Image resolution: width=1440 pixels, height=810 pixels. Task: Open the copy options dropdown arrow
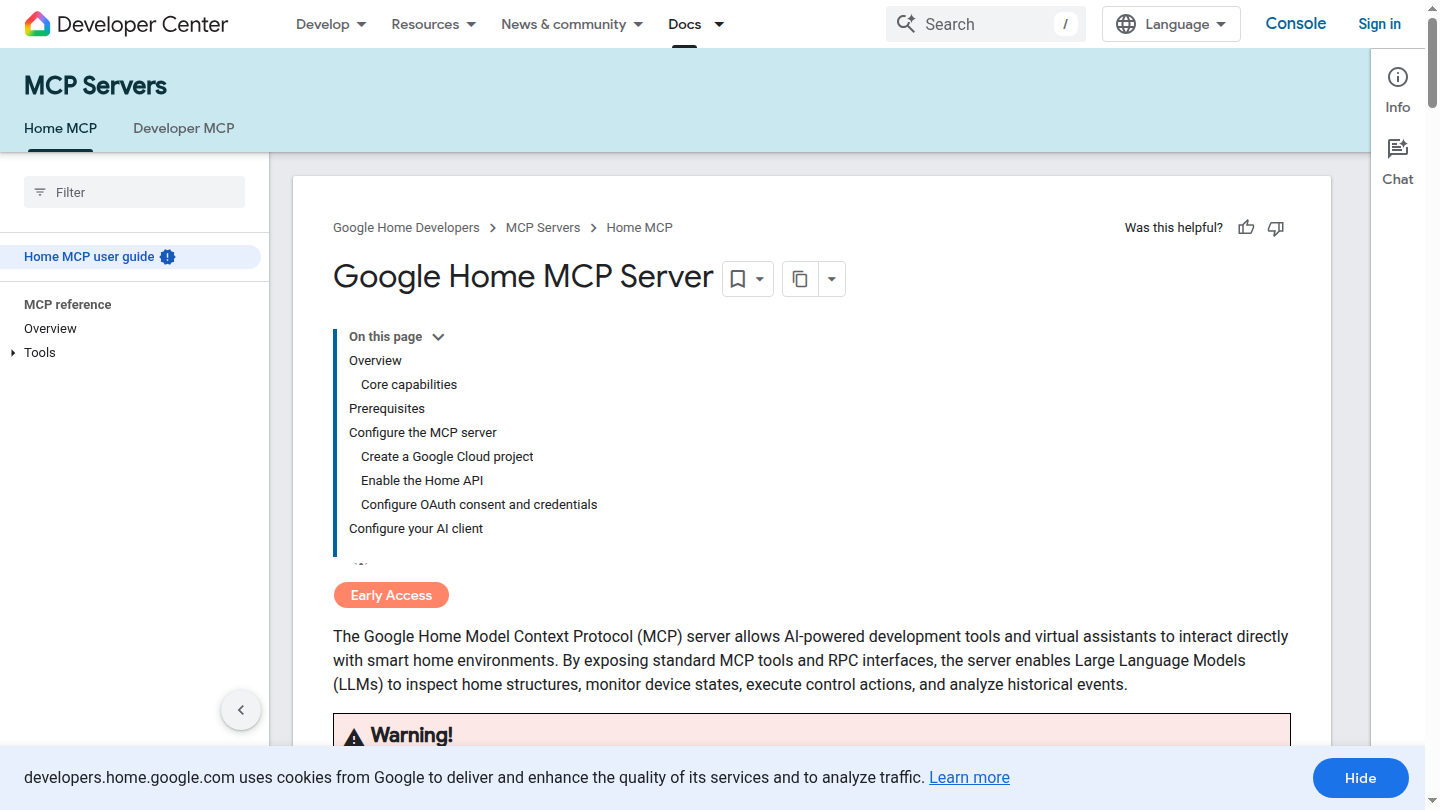(832, 279)
